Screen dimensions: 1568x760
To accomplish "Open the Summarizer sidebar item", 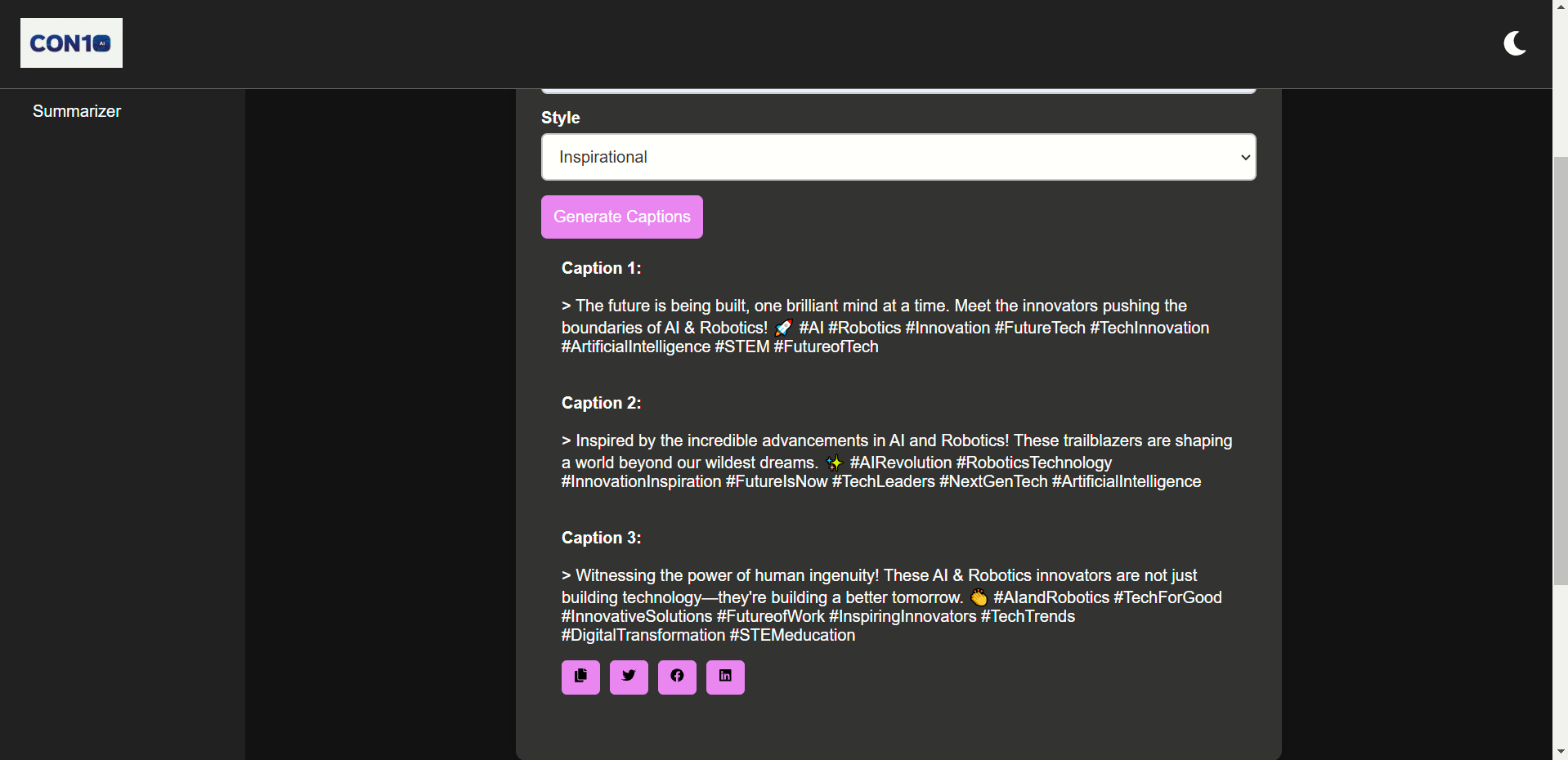I will [x=77, y=111].
